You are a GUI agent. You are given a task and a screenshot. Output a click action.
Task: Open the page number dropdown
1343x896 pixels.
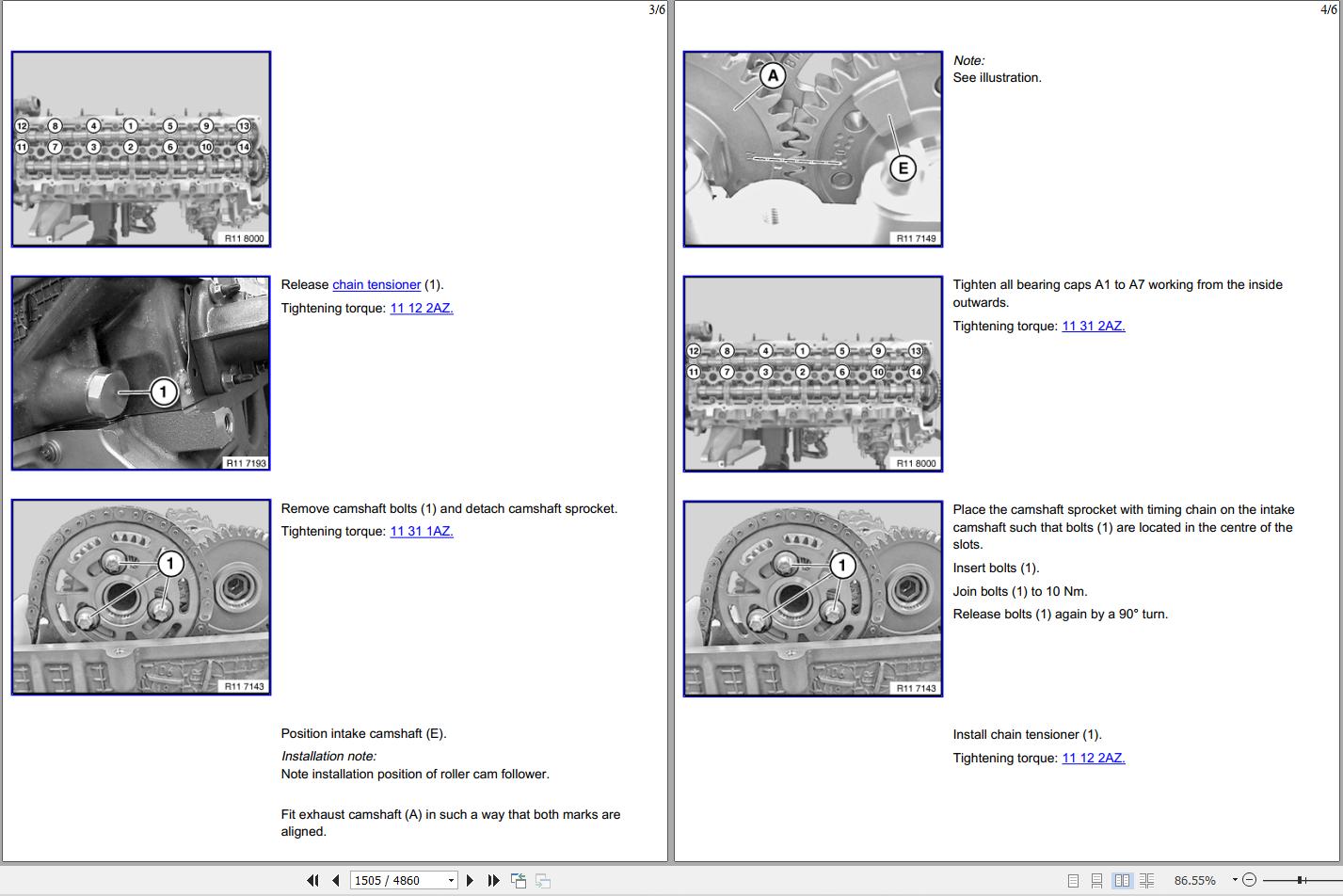[451, 881]
